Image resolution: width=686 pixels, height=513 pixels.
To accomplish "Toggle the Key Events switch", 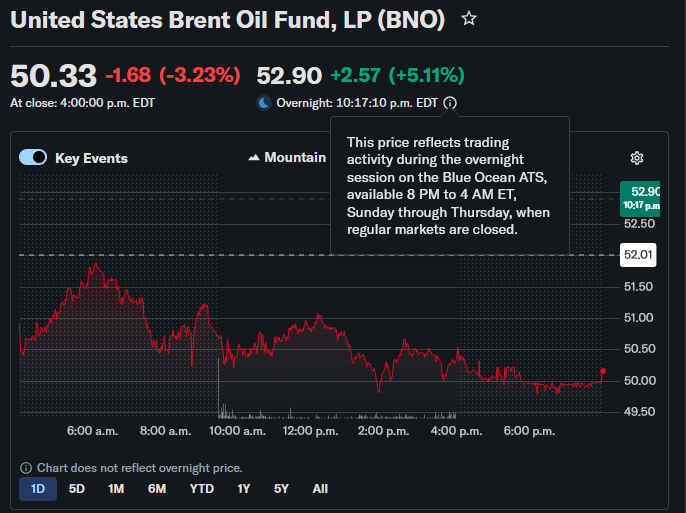I will pyautogui.click(x=33, y=157).
